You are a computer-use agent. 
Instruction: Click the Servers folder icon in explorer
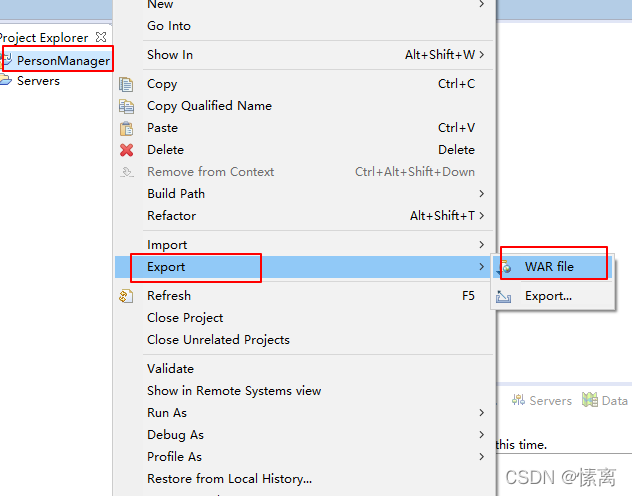6,80
